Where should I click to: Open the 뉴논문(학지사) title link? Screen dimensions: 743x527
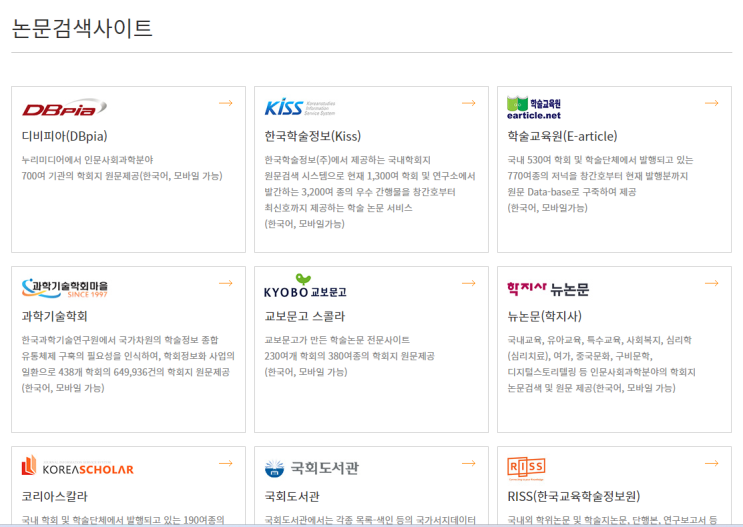pyautogui.click(x=544, y=317)
